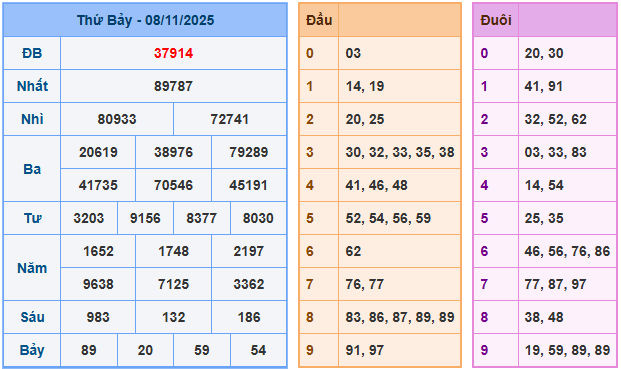Image resolution: width=621 pixels, height=369 pixels.
Task: Click Đầu row 6 value 62
Action: click(x=353, y=251)
